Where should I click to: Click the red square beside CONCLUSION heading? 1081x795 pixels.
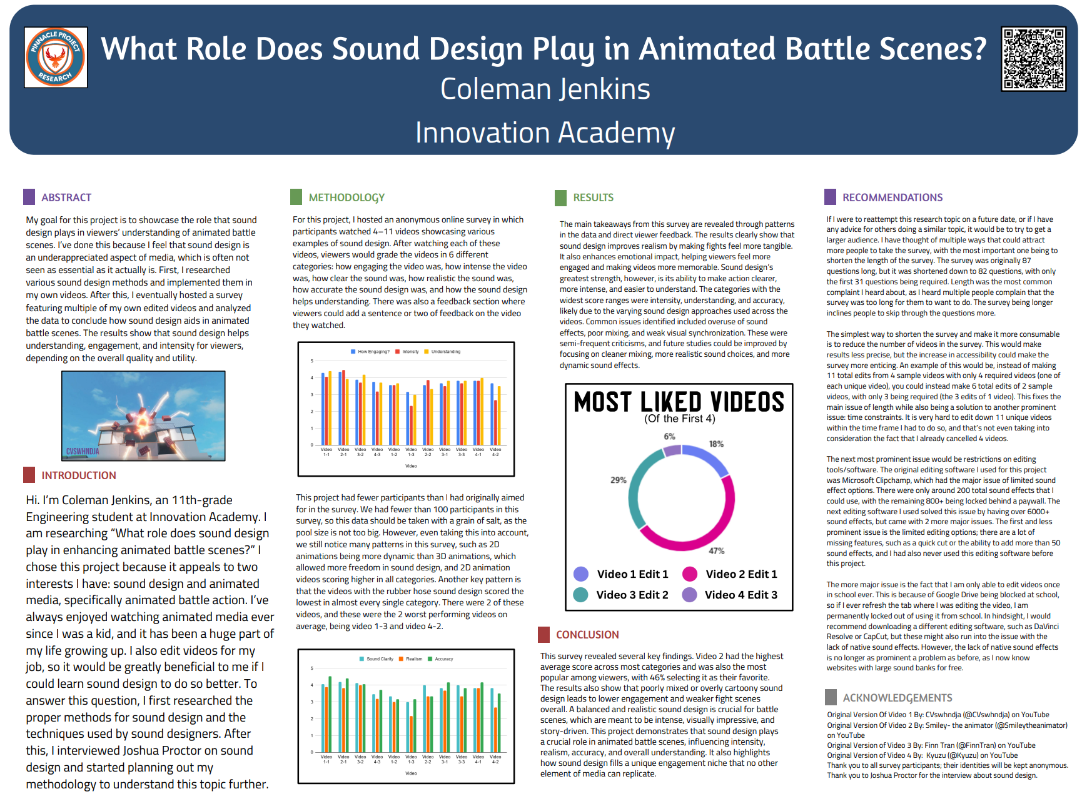pos(544,634)
